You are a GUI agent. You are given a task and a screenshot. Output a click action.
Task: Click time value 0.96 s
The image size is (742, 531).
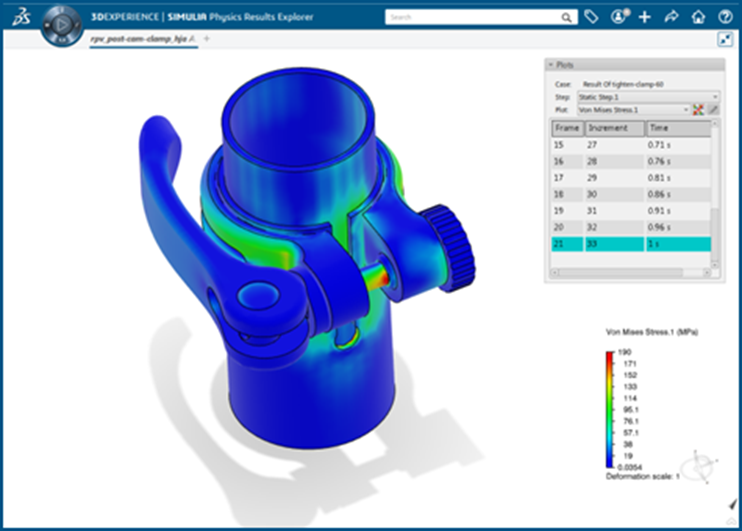coord(659,227)
